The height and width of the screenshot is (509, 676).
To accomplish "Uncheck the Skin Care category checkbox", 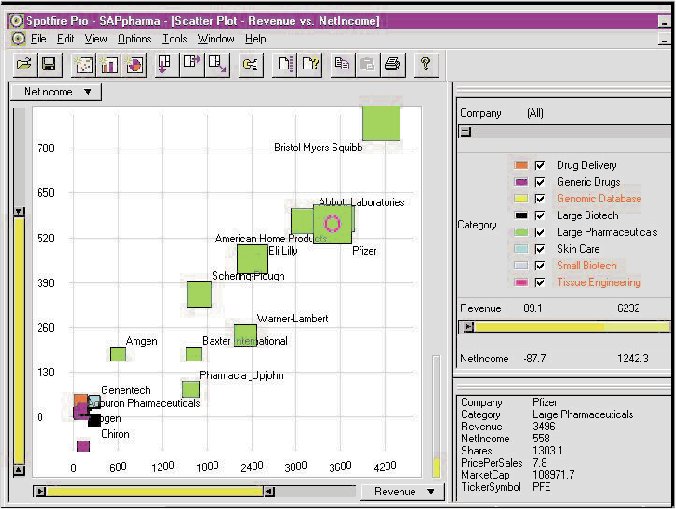I will tap(540, 249).
